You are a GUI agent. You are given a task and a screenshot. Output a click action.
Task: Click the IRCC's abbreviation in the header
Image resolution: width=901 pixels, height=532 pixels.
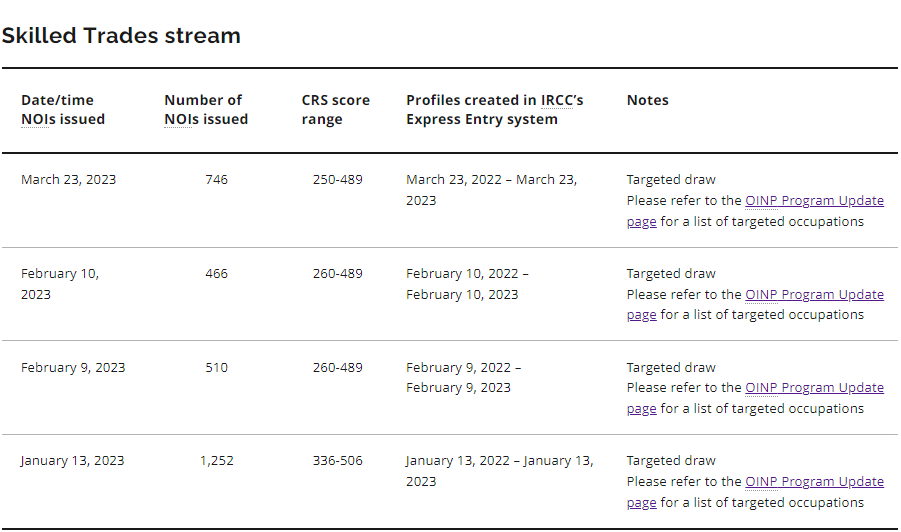(562, 100)
